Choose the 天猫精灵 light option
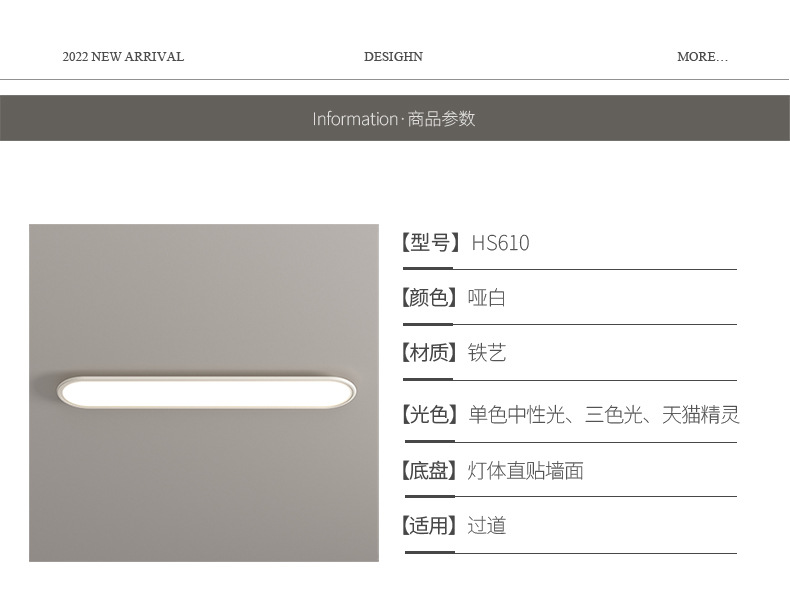Screen dimensions: 790x605 (x=700, y=415)
